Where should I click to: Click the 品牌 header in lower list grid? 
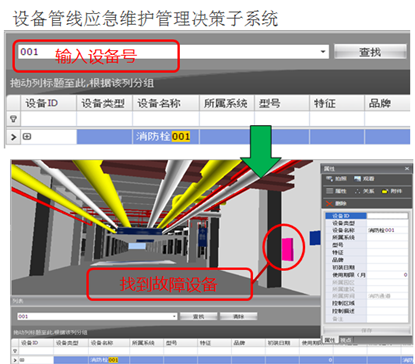point(248,343)
